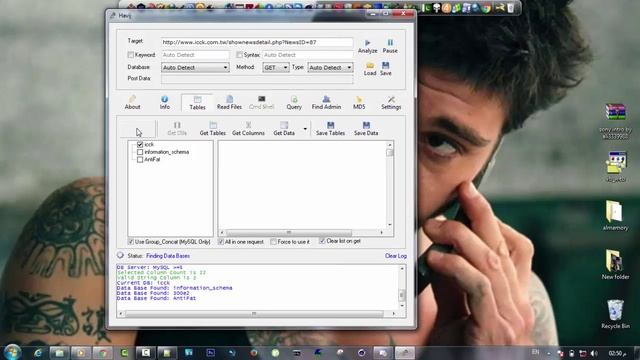Open the almemory folder desktop icon

pos(615,215)
